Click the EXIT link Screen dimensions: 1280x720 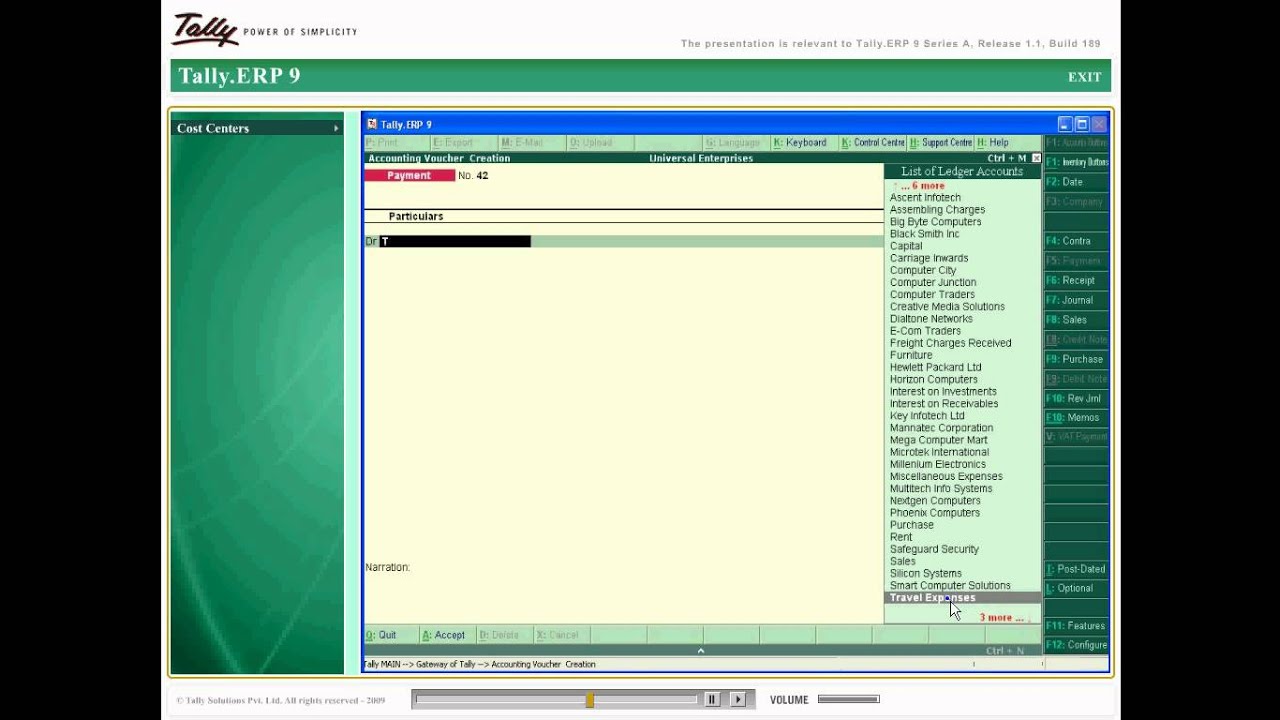pos(1084,77)
